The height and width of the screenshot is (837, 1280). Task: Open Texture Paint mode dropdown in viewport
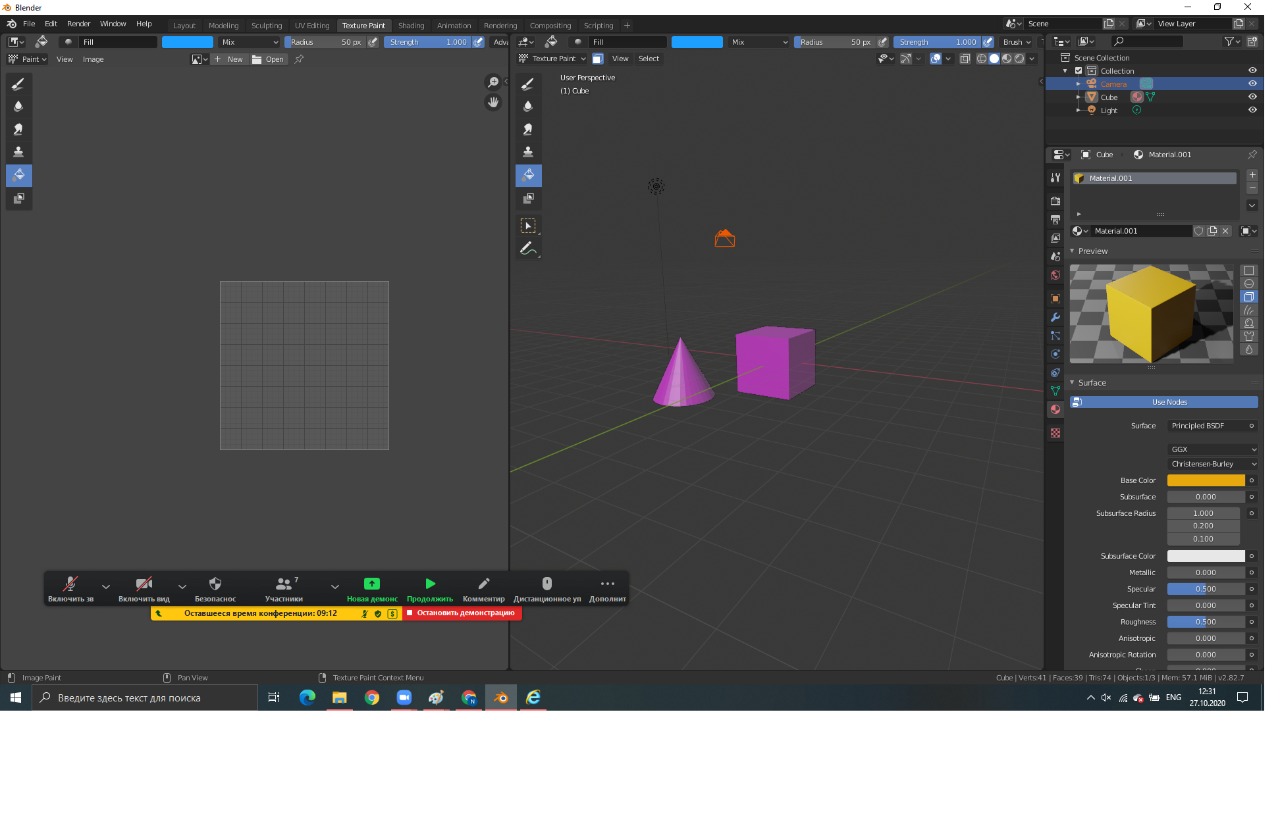point(552,59)
